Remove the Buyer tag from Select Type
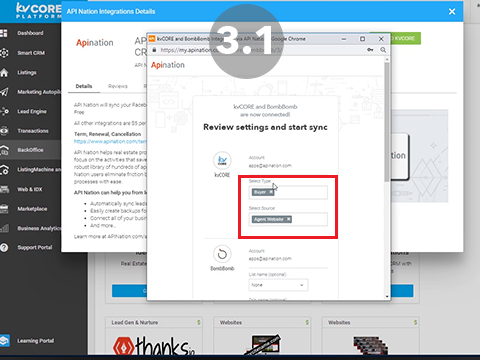480x360 pixels. pyautogui.click(x=271, y=192)
